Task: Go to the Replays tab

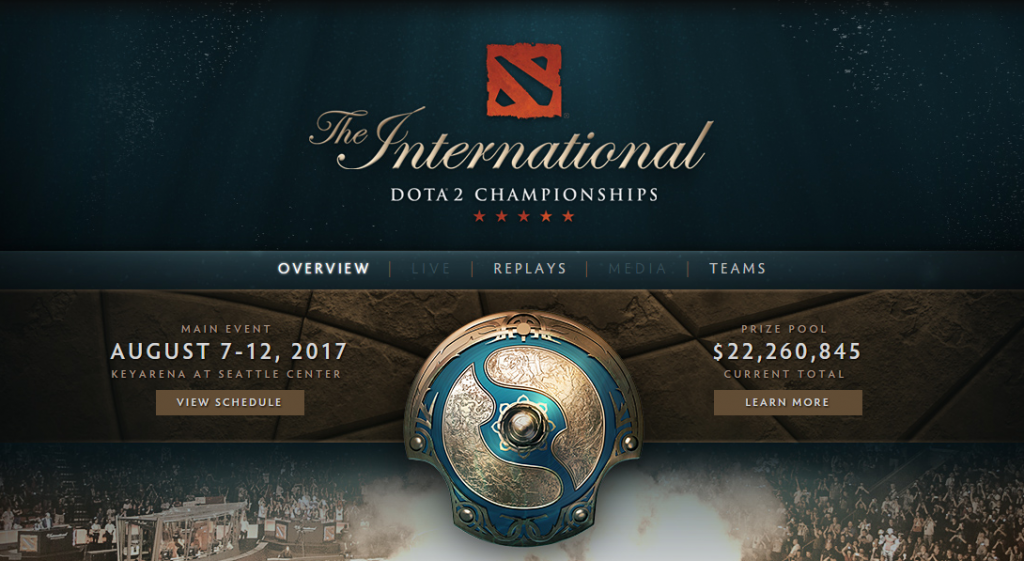Action: tap(530, 268)
